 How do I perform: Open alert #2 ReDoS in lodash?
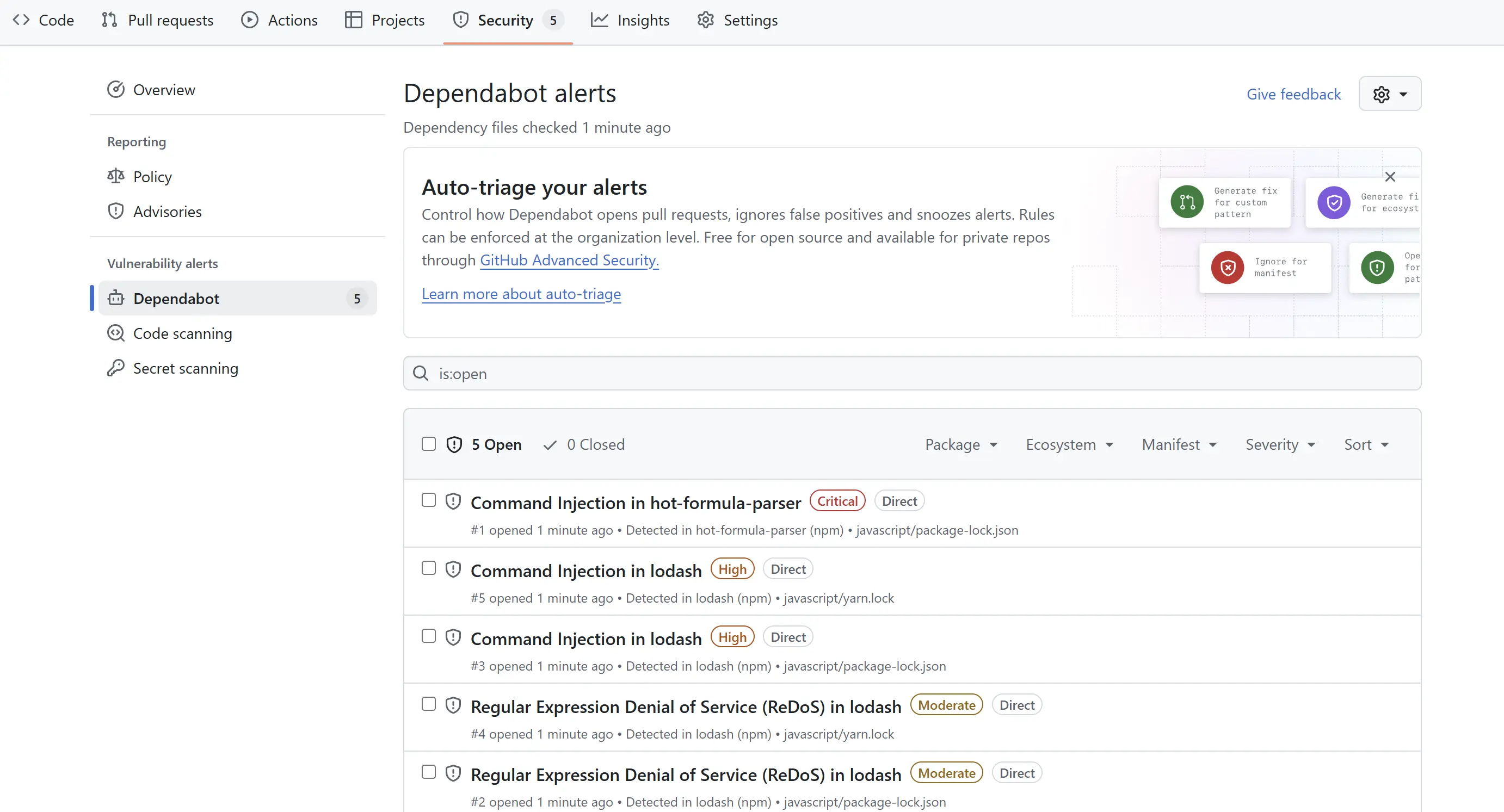pos(686,774)
